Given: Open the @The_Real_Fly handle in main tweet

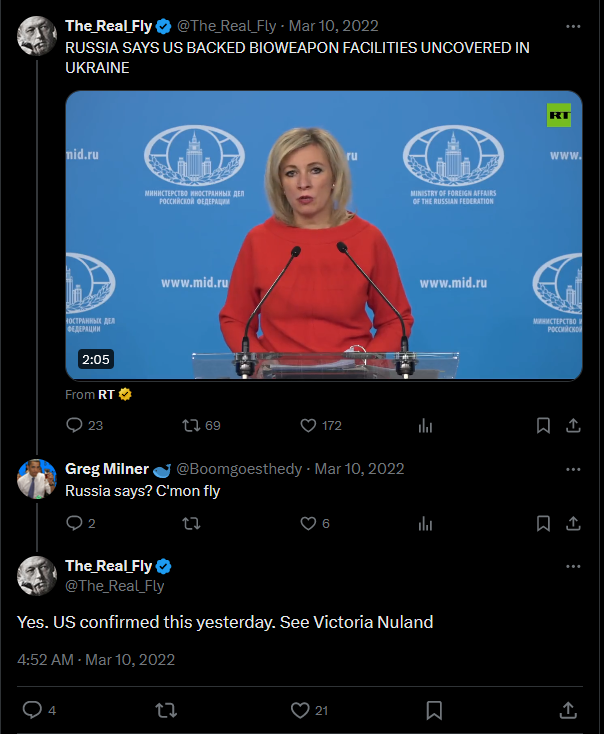Looking at the screenshot, I should pos(115,586).
